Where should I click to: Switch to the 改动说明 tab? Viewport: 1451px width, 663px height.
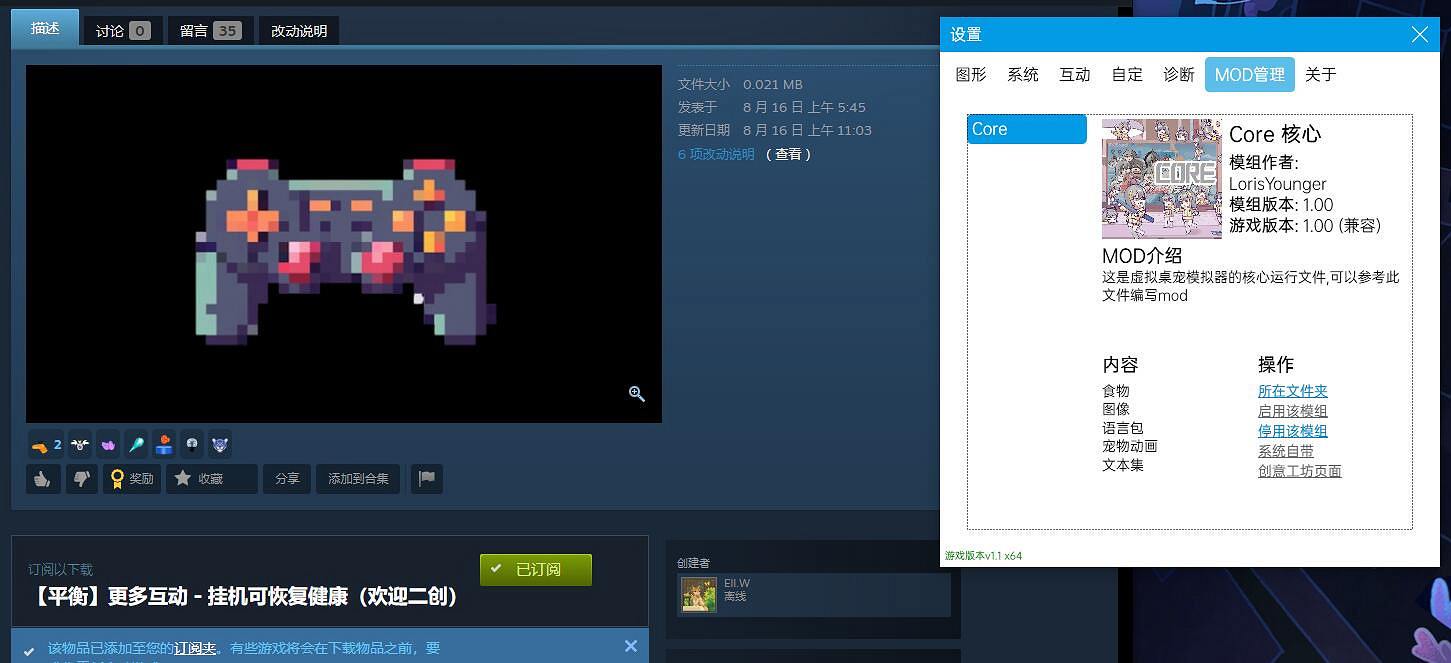(297, 31)
